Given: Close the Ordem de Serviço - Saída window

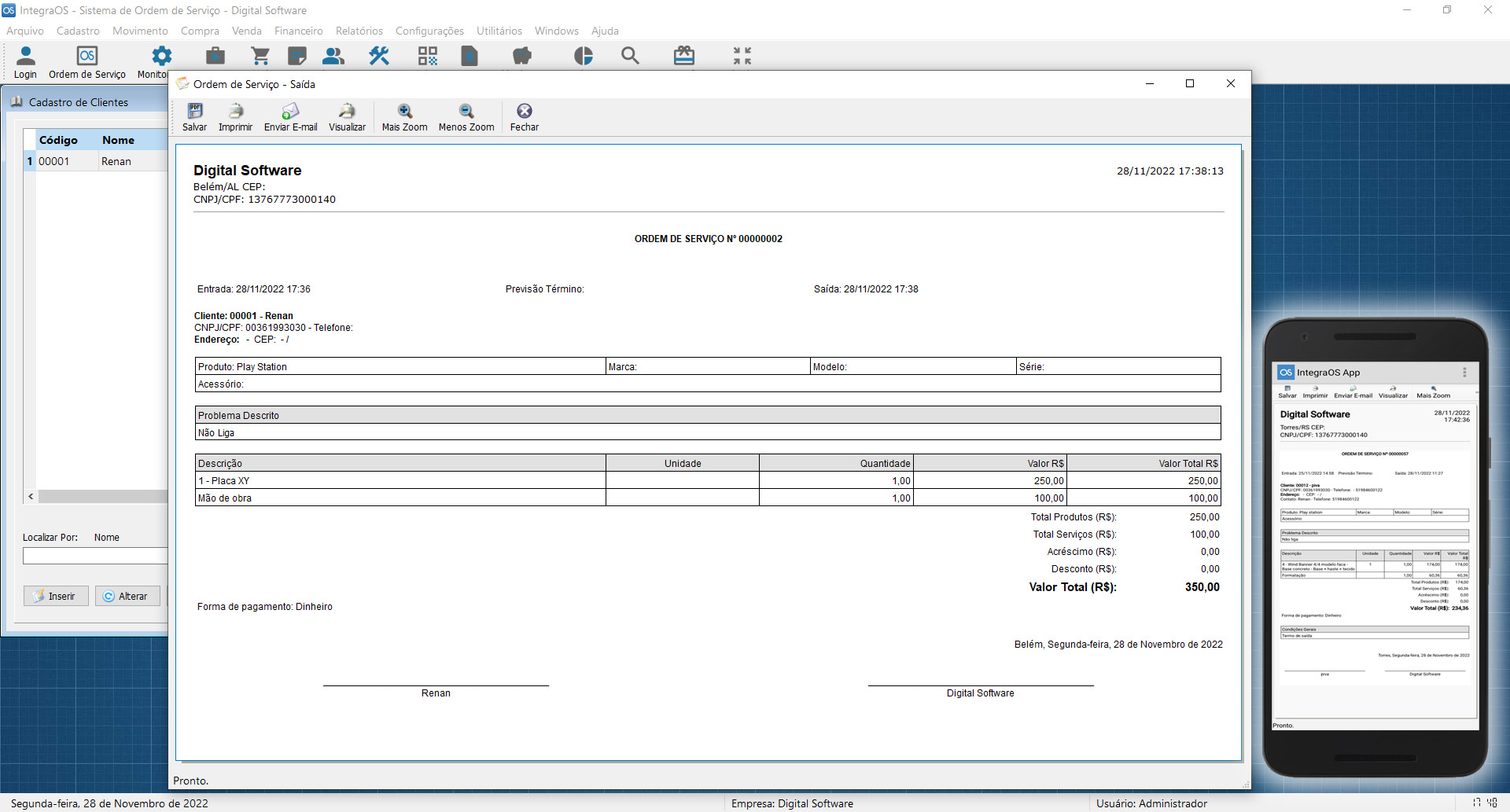Looking at the screenshot, I should click(x=1231, y=83).
